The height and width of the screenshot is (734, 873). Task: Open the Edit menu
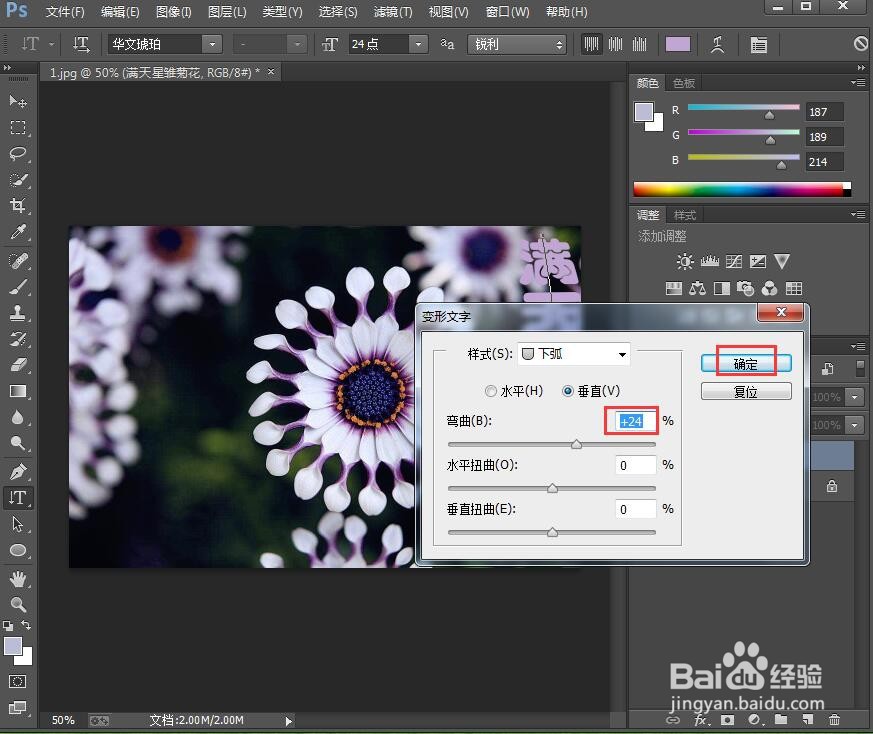pos(120,12)
